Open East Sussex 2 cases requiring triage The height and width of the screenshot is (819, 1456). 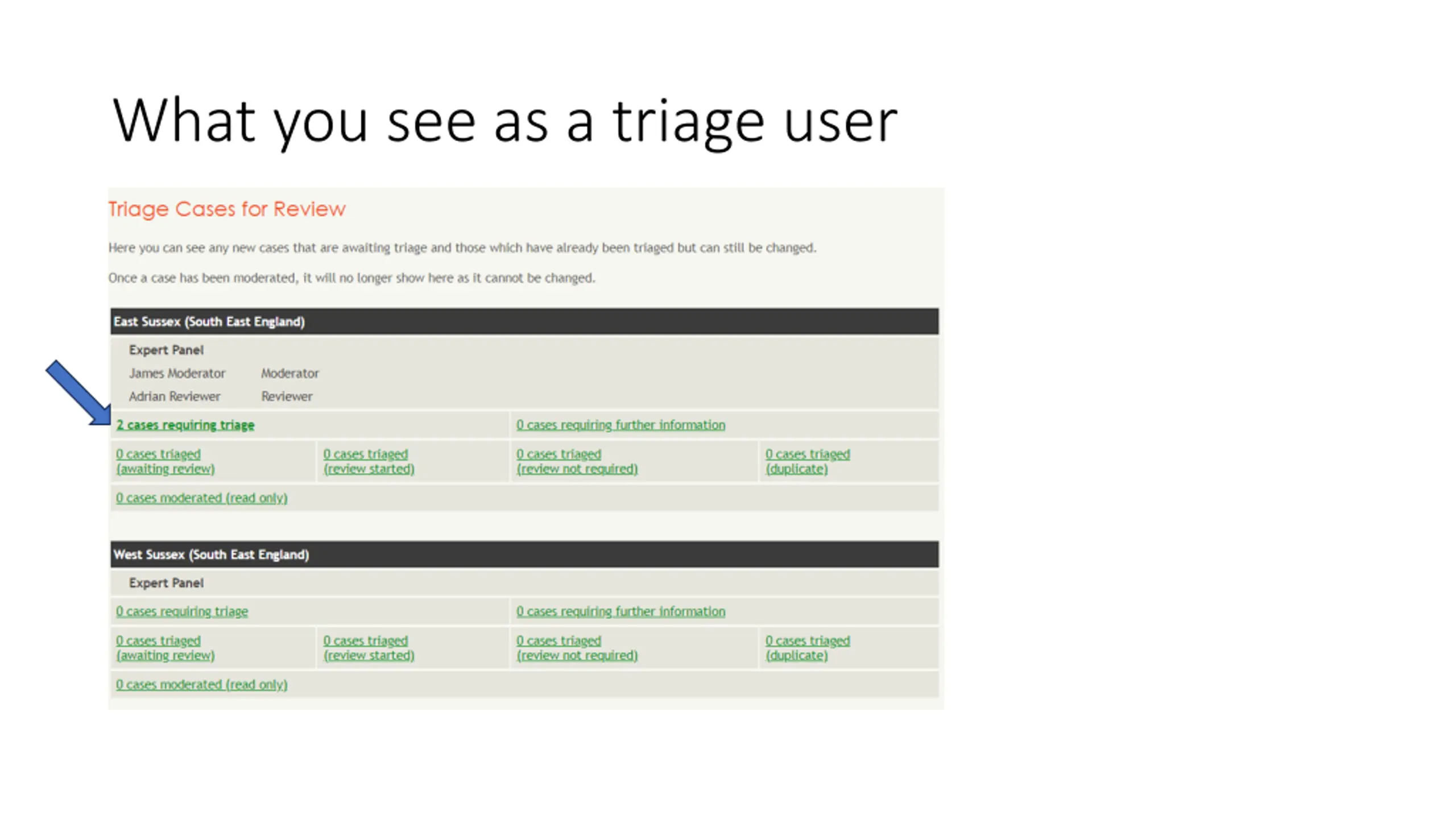(185, 425)
